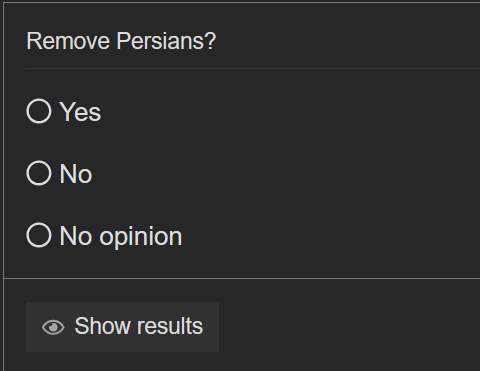Vote Yes on removing Persians
This screenshot has width=480, height=371.
(x=39, y=111)
